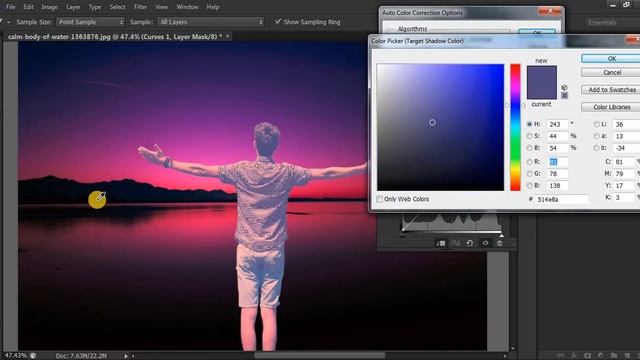
Task: Click the new group folder icon
Action: pos(614,356)
